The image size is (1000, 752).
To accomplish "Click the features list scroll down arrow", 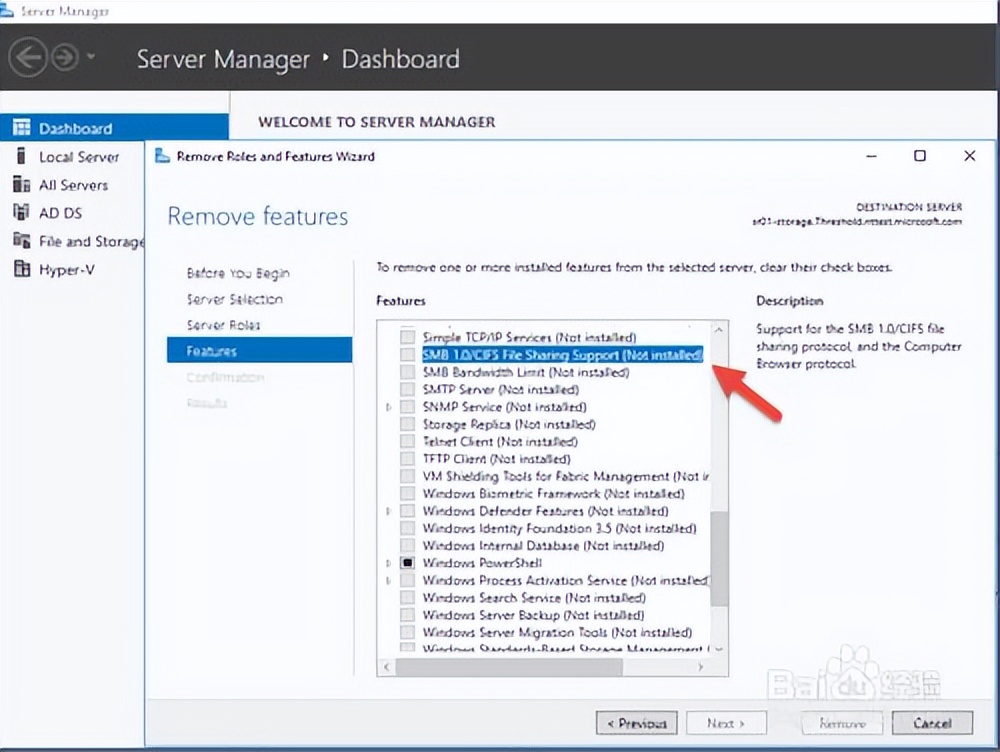I will [719, 649].
